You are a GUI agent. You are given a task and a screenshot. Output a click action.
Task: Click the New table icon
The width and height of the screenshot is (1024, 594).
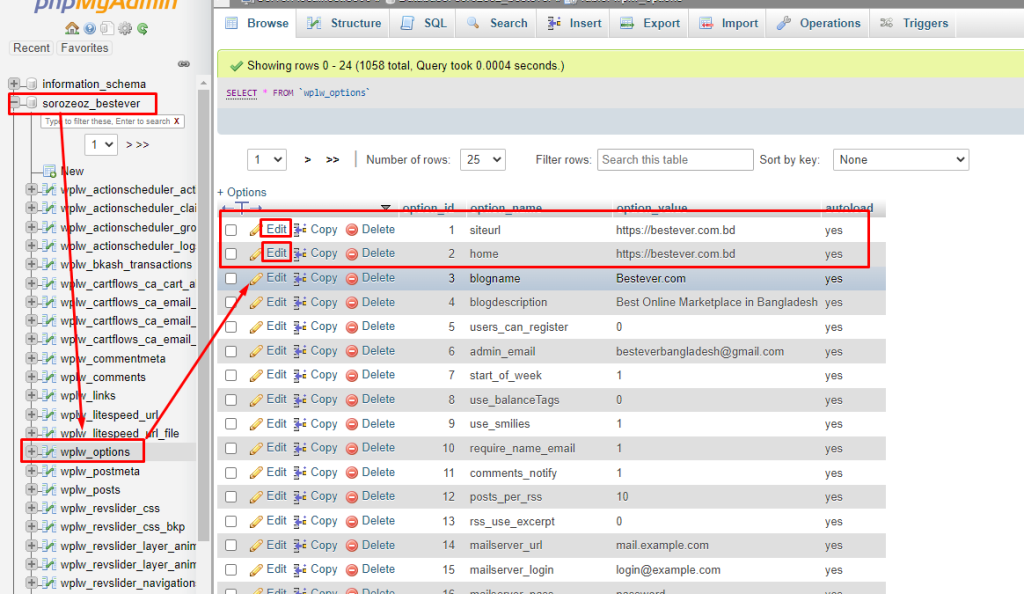point(49,171)
